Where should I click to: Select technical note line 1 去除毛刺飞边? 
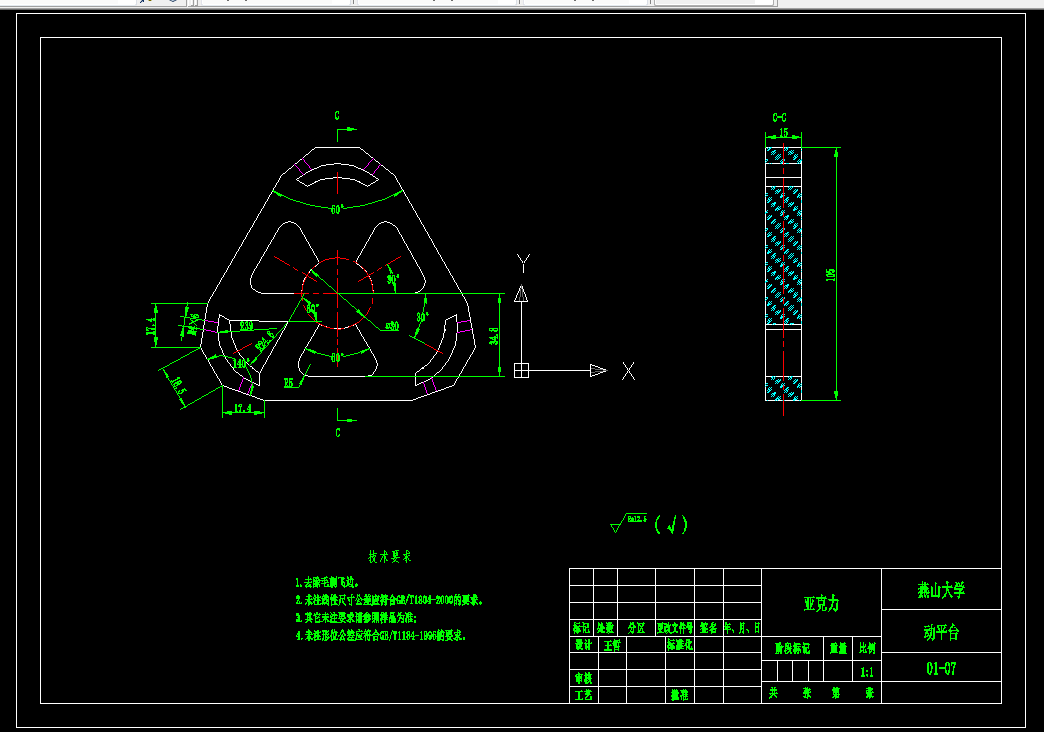(x=327, y=582)
